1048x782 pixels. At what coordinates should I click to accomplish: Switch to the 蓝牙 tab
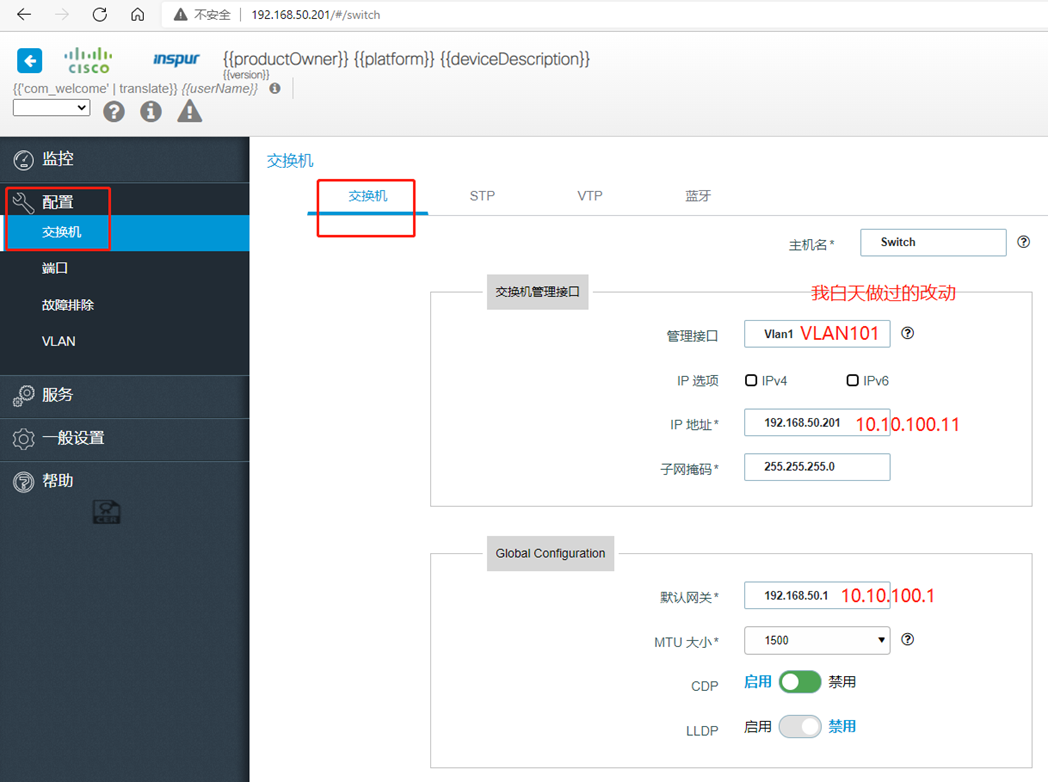[x=698, y=196]
